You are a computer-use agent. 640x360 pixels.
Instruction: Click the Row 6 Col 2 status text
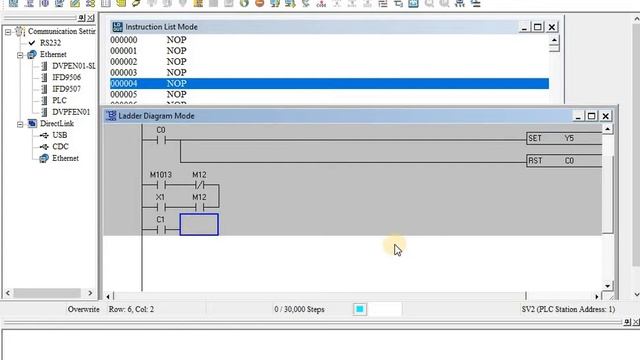(131, 309)
